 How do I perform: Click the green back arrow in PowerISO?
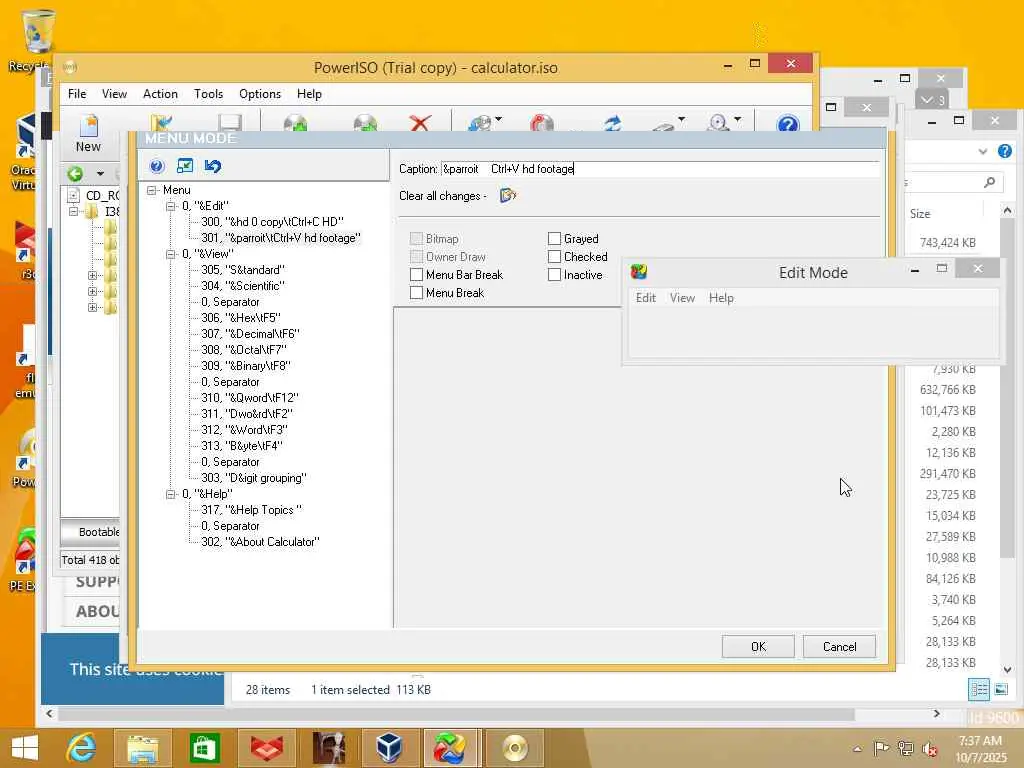(x=76, y=174)
